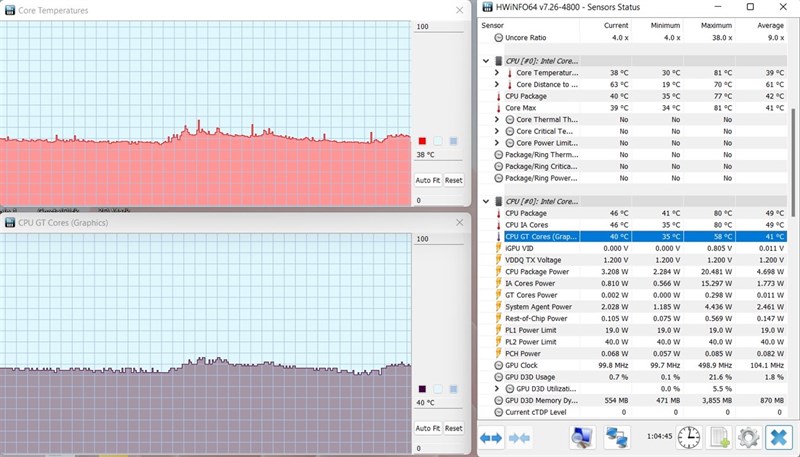Open the magnifier monitor search icon
The image size is (800, 457).
click(582, 438)
